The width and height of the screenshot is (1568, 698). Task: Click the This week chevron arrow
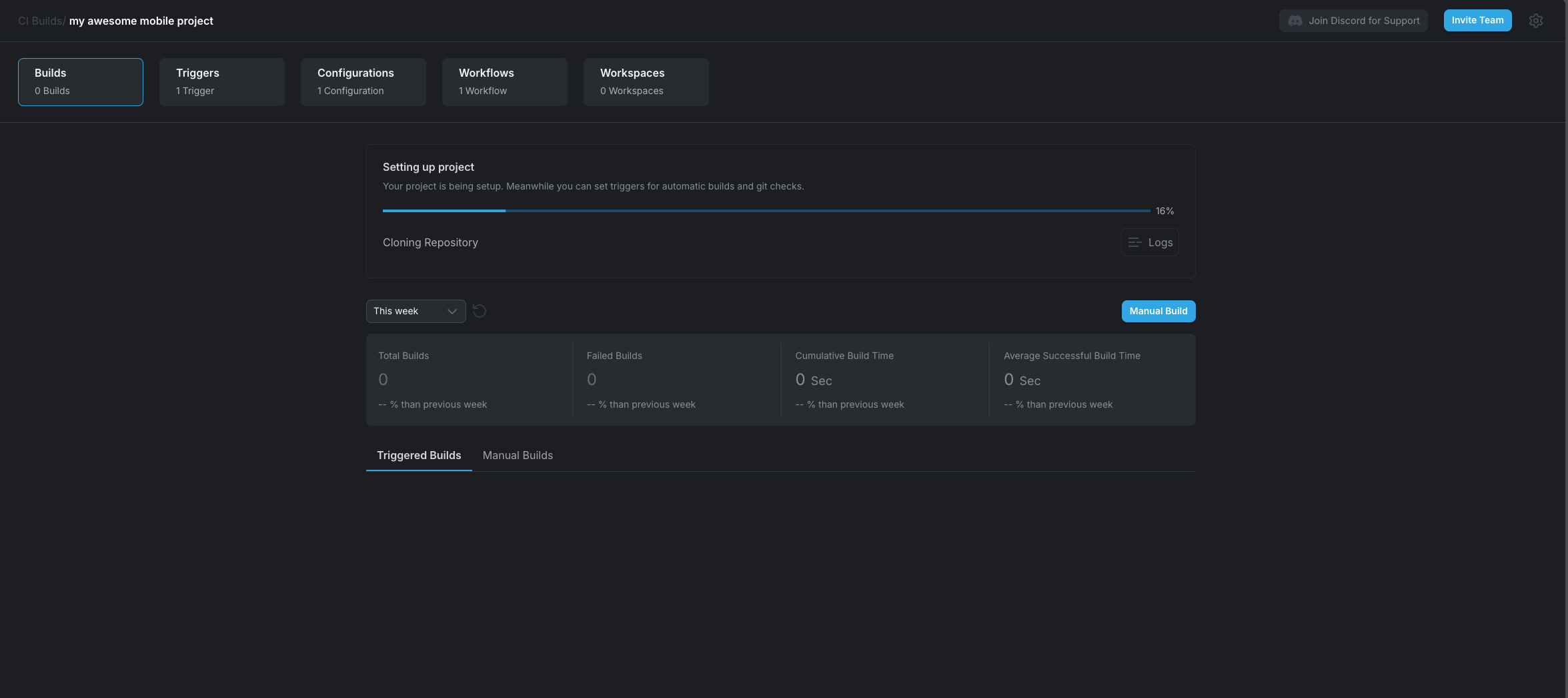452,312
